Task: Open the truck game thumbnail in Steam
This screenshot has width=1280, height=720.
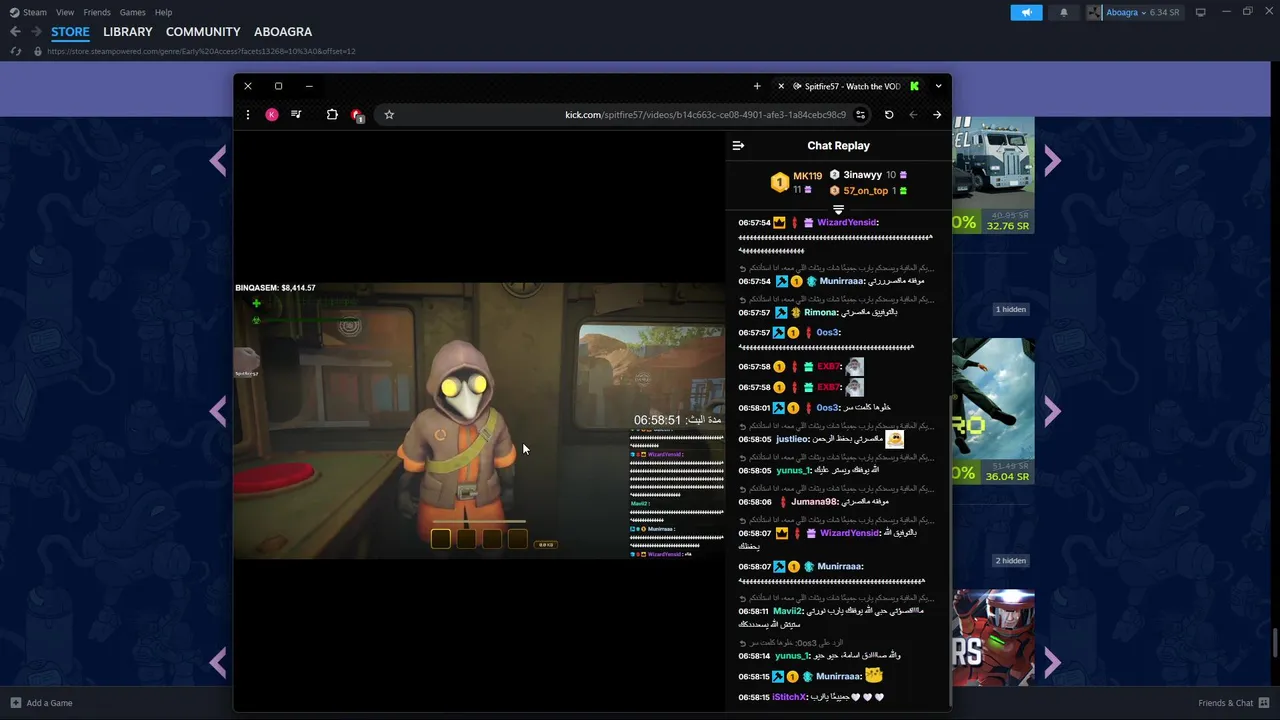Action: click(993, 163)
